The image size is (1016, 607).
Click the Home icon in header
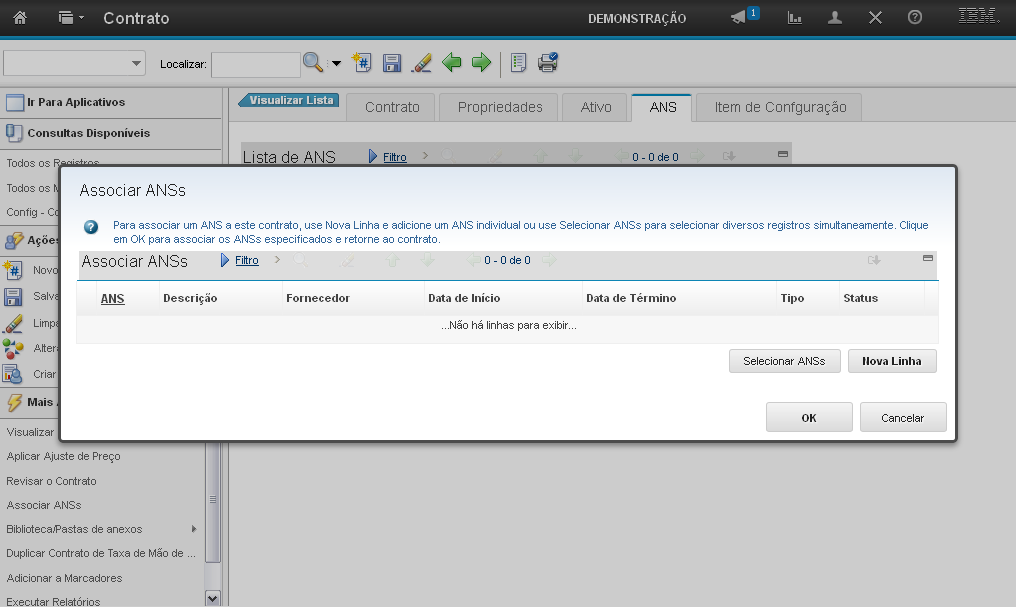coord(20,18)
